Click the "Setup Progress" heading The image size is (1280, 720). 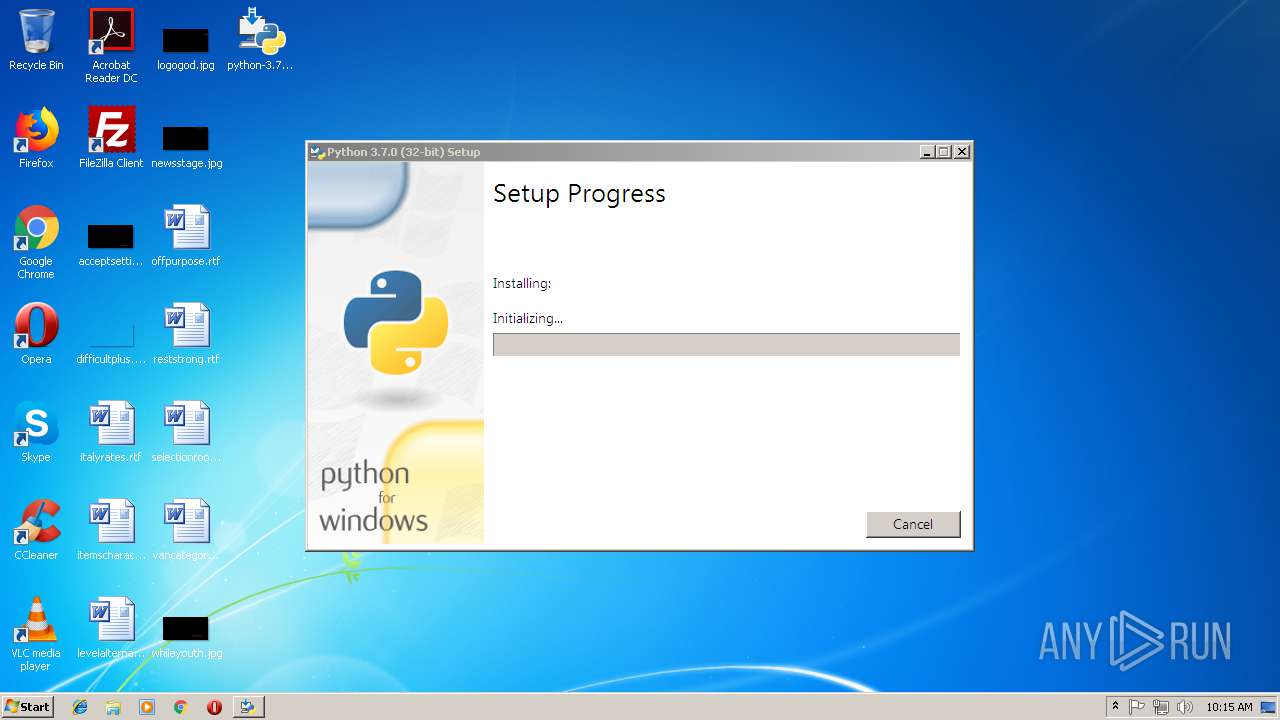click(x=579, y=194)
